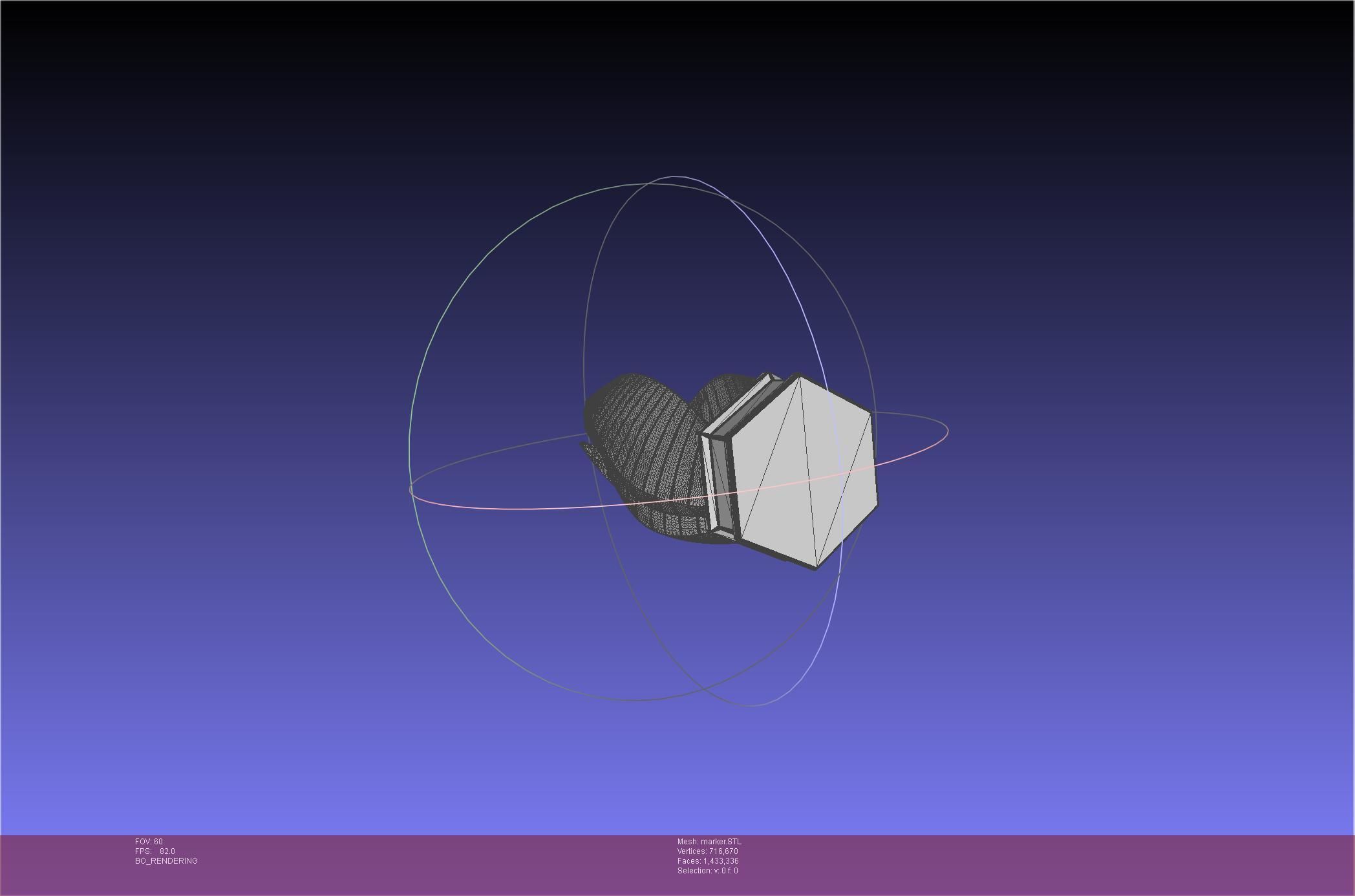Click the Vertices: 716,670 readout

tap(707, 851)
